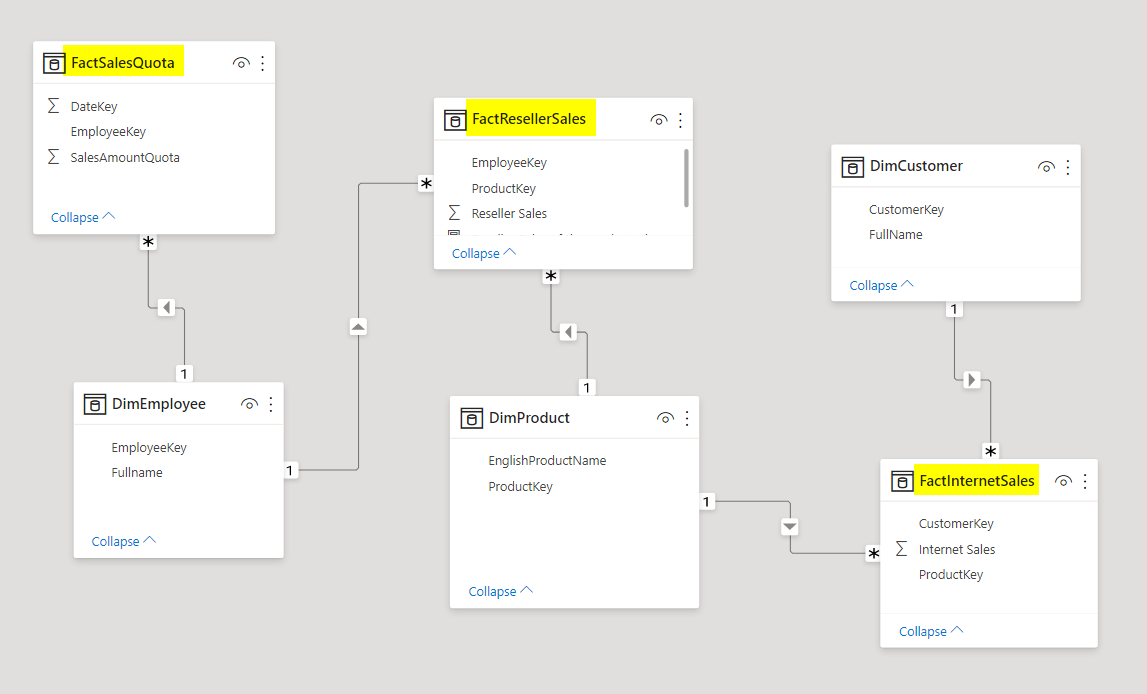The height and width of the screenshot is (694, 1147).
Task: Click the Collapse link in DimCustomer
Action: (x=882, y=285)
